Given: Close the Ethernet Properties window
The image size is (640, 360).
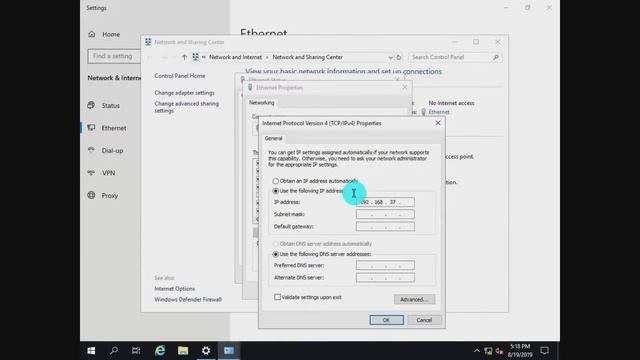Looking at the screenshot, I should (x=404, y=87).
